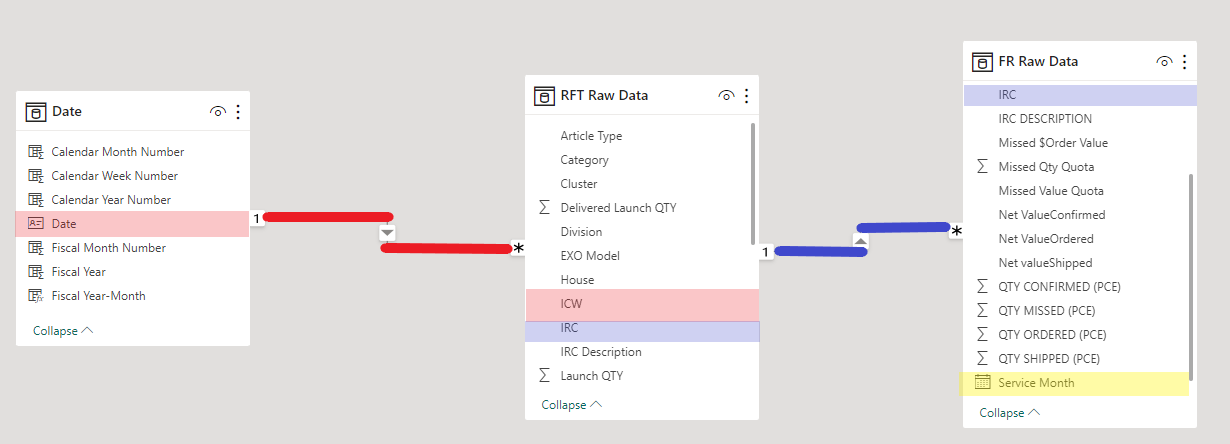
Task: Collapse the RFT Raw Data table card
Action: (x=572, y=405)
